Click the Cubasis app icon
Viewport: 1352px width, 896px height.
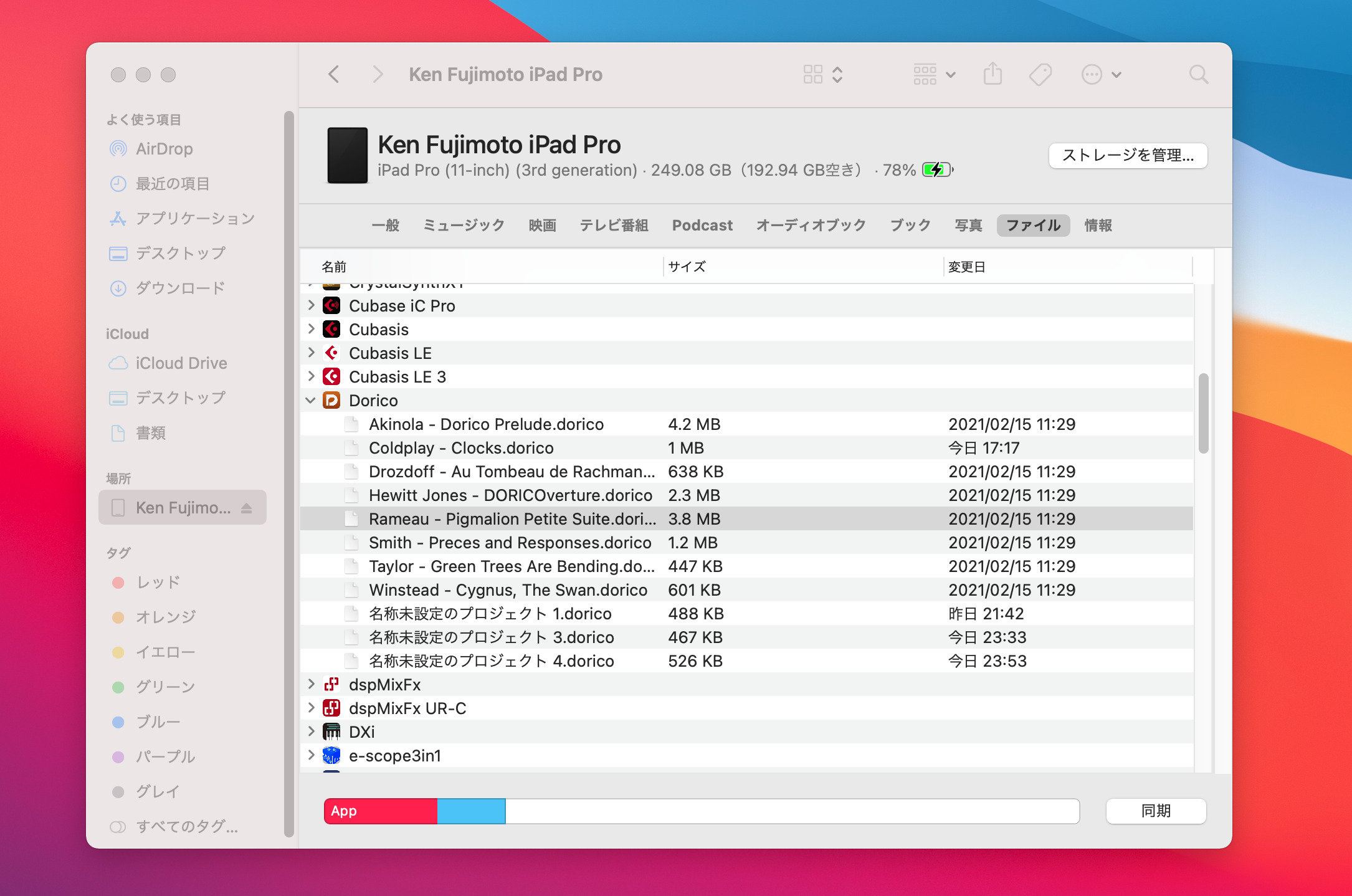[x=331, y=329]
